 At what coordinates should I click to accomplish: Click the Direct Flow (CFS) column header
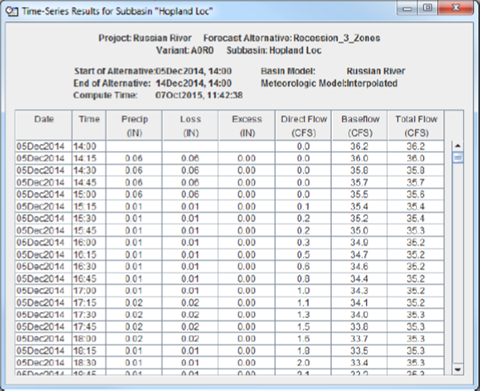point(303,126)
